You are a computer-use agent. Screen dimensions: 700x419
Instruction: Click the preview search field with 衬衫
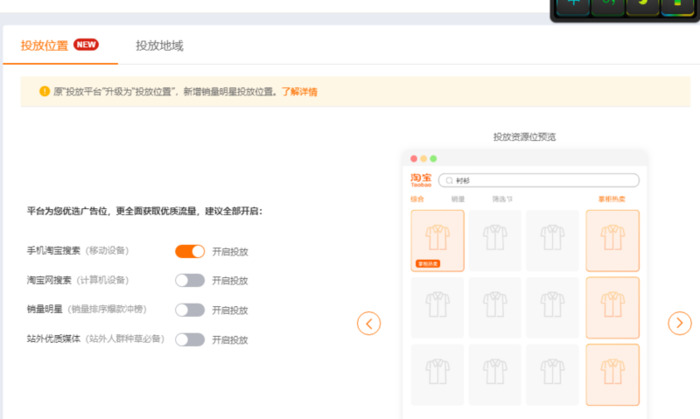point(540,181)
